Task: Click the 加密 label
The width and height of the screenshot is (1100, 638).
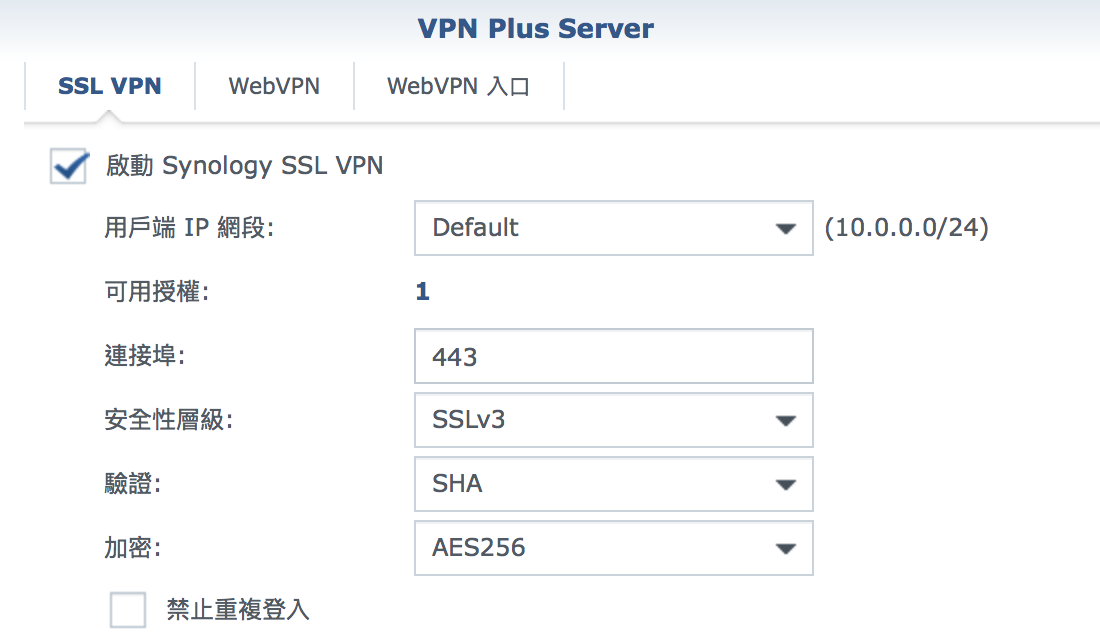Action: (132, 548)
